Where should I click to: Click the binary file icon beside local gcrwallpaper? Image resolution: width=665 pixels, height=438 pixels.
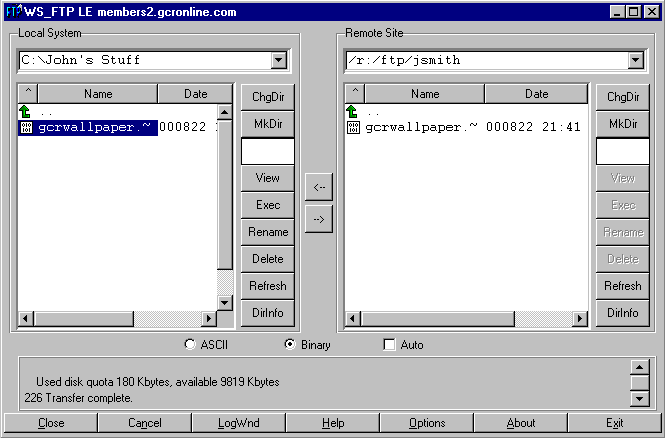click(x=26, y=127)
